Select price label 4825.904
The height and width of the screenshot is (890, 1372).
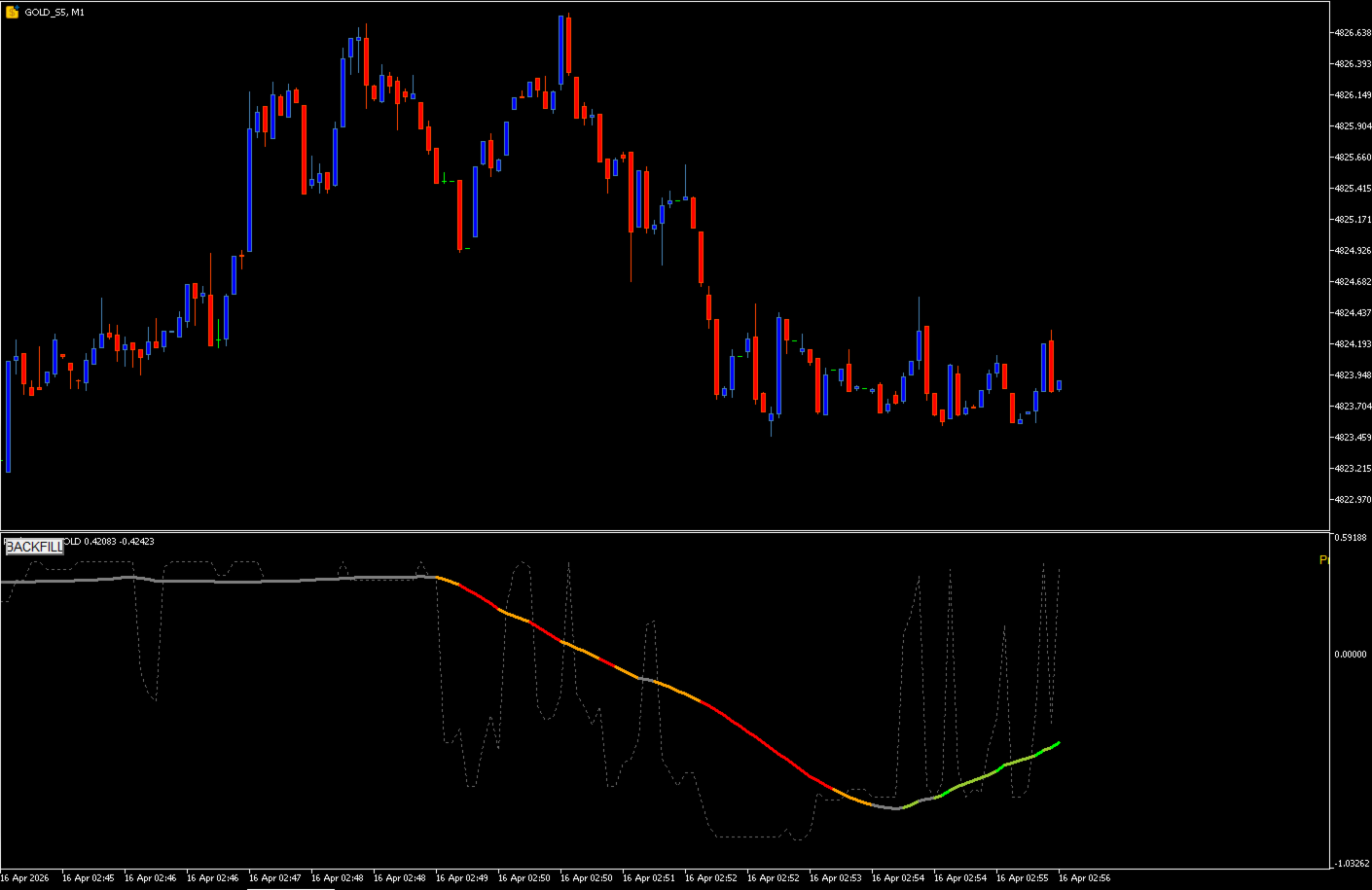[x=1353, y=126]
